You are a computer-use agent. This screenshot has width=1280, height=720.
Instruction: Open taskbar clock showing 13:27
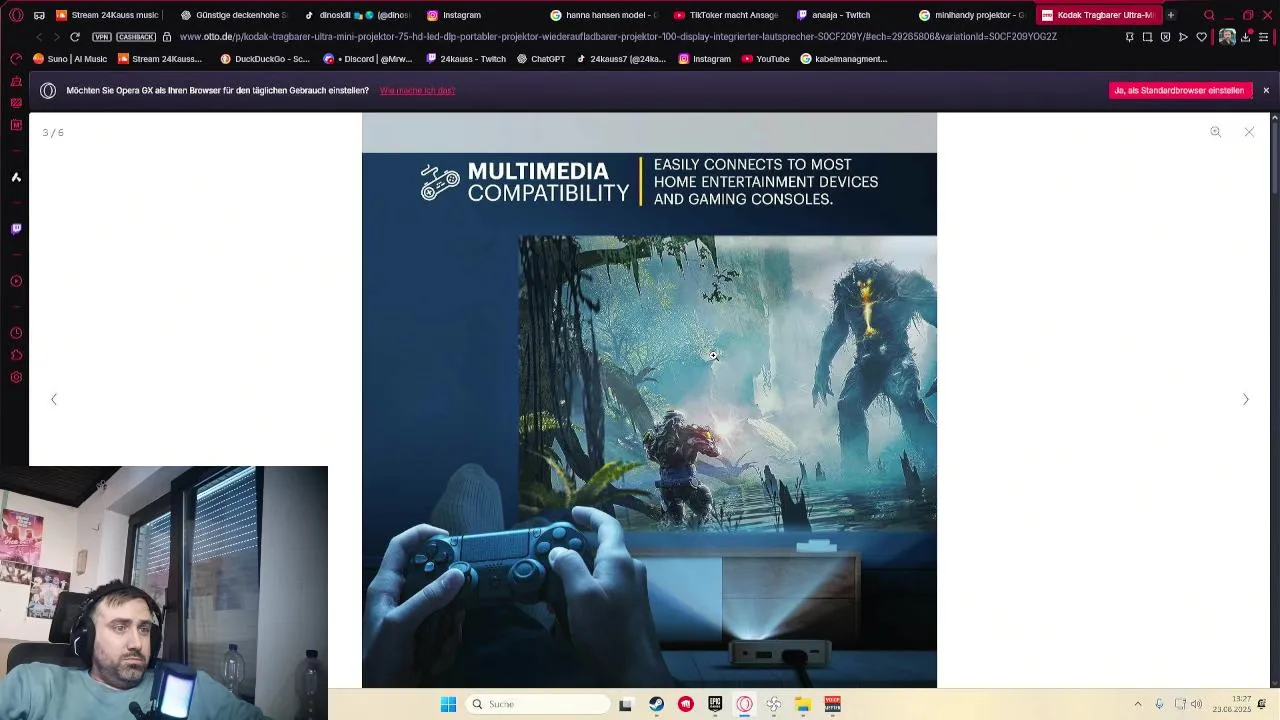[x=1233, y=704]
